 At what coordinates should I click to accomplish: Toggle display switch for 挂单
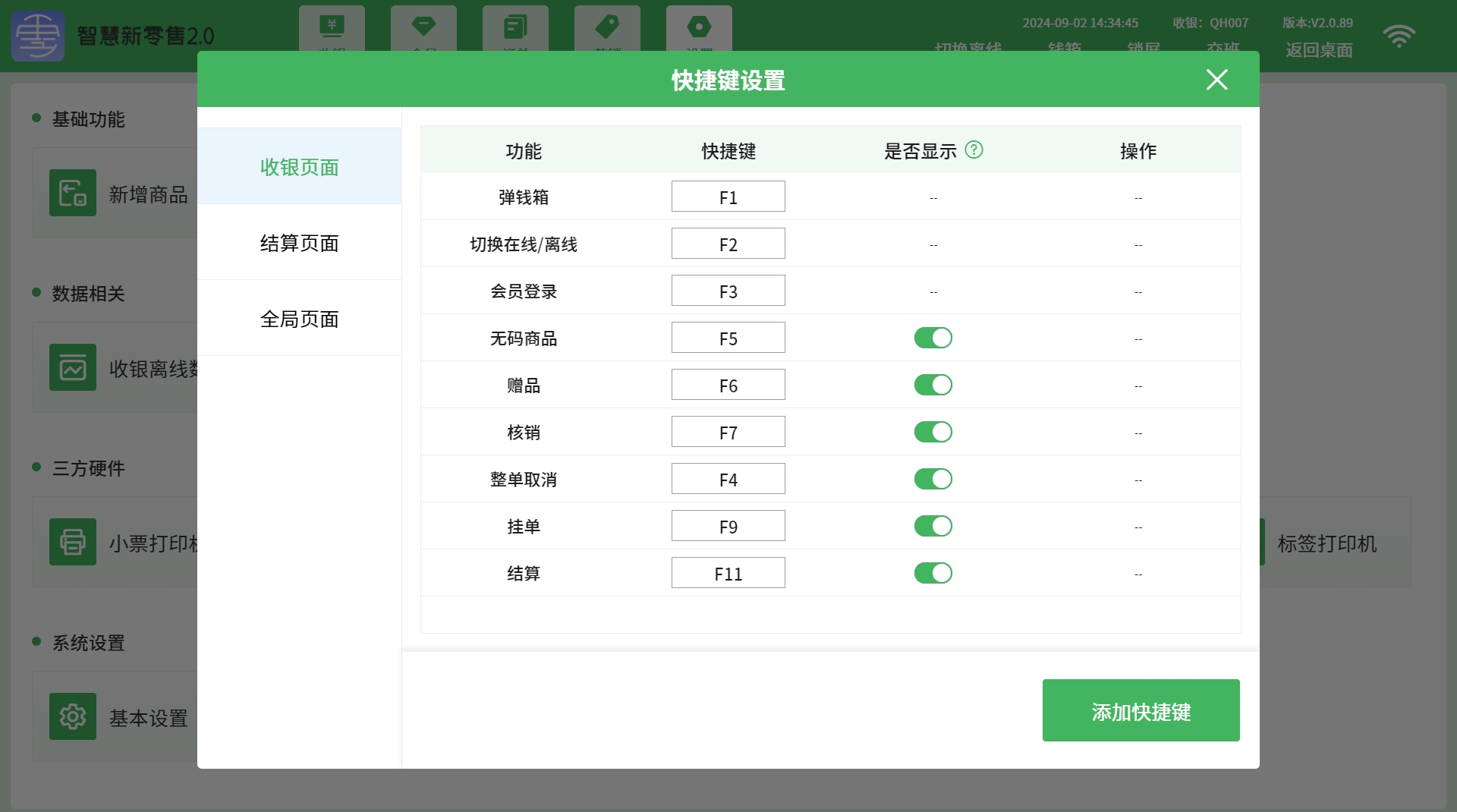[x=933, y=526]
